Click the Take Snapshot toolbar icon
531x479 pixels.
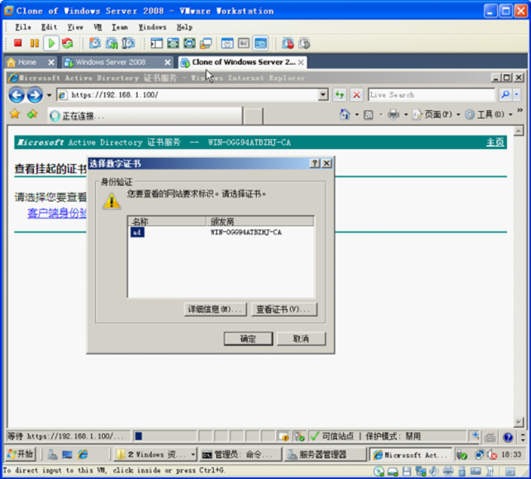(x=95, y=43)
